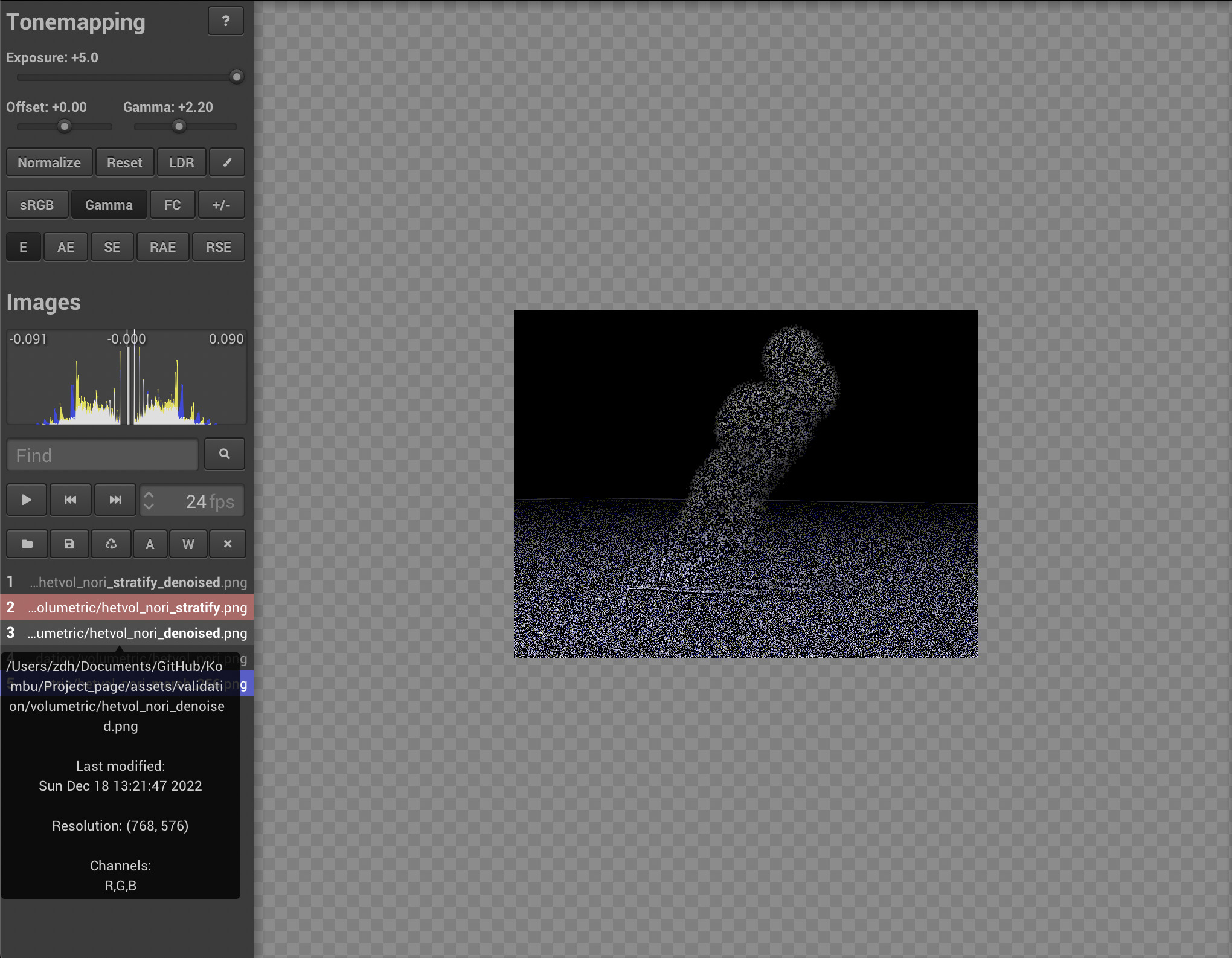Image resolution: width=1232 pixels, height=958 pixels.
Task: Open the help button next to Tonemapping
Action: tap(225, 21)
